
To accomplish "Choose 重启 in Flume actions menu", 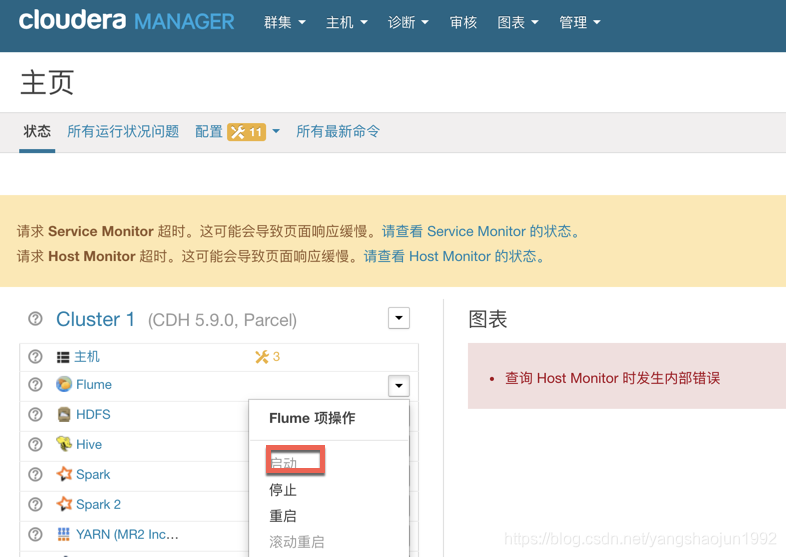I will tap(283, 516).
